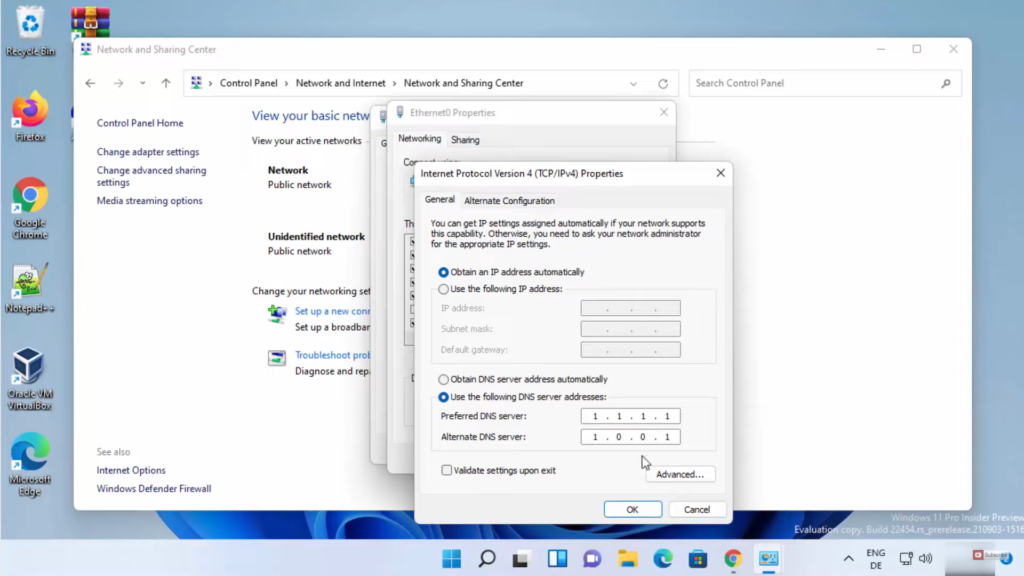Open Recent locations dropdown arrow
Screen dimensions: 1024x576
tap(142, 84)
